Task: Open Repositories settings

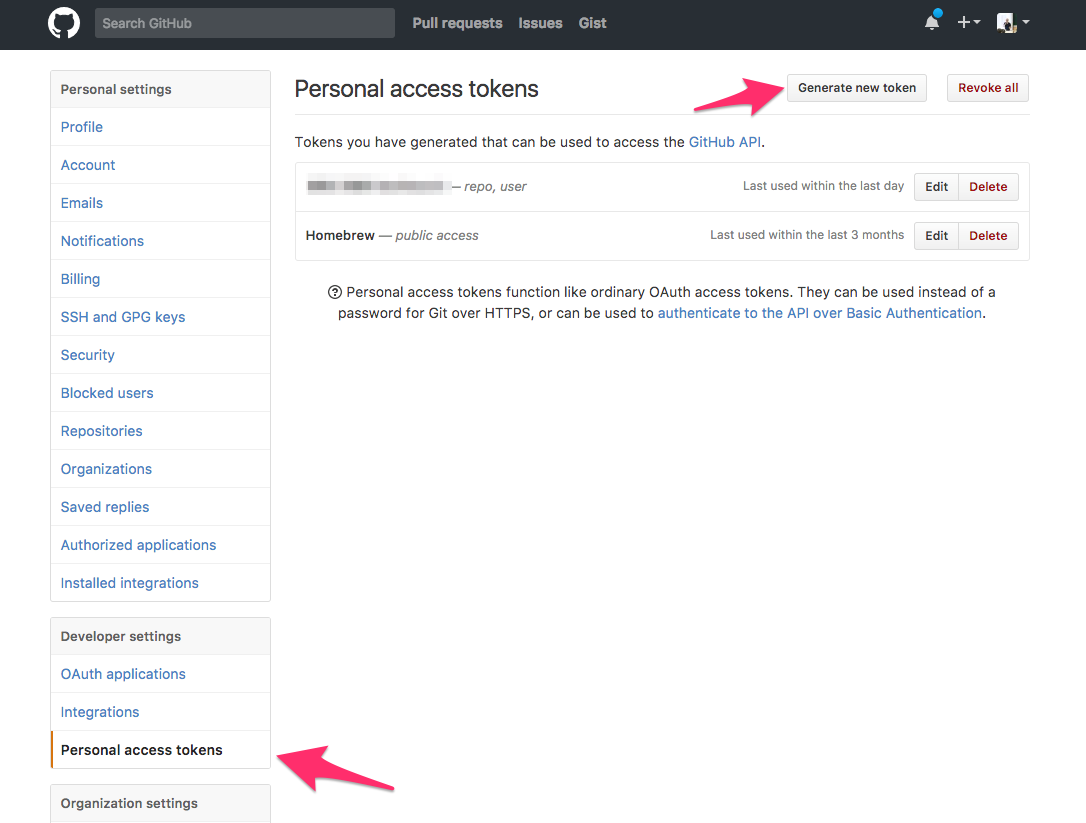Action: (161, 431)
